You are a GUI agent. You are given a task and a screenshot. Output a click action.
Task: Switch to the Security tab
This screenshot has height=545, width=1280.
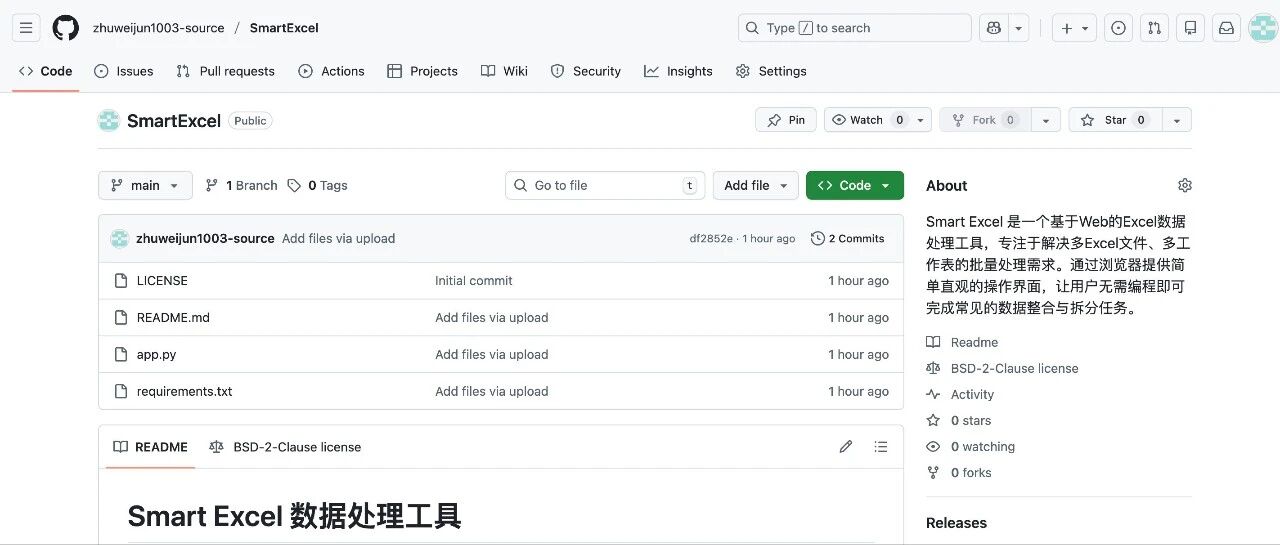coord(586,71)
